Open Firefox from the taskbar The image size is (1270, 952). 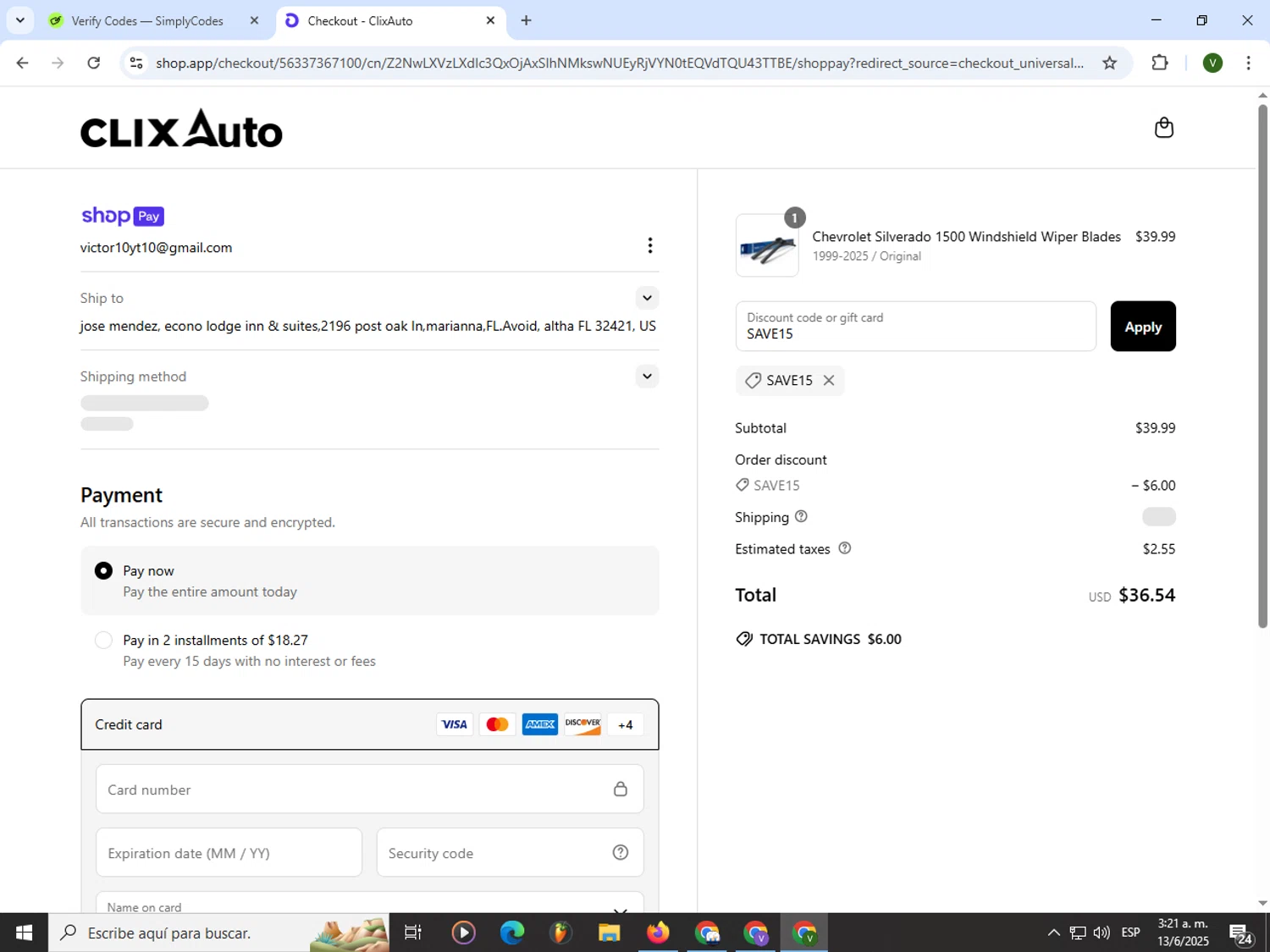point(657,933)
